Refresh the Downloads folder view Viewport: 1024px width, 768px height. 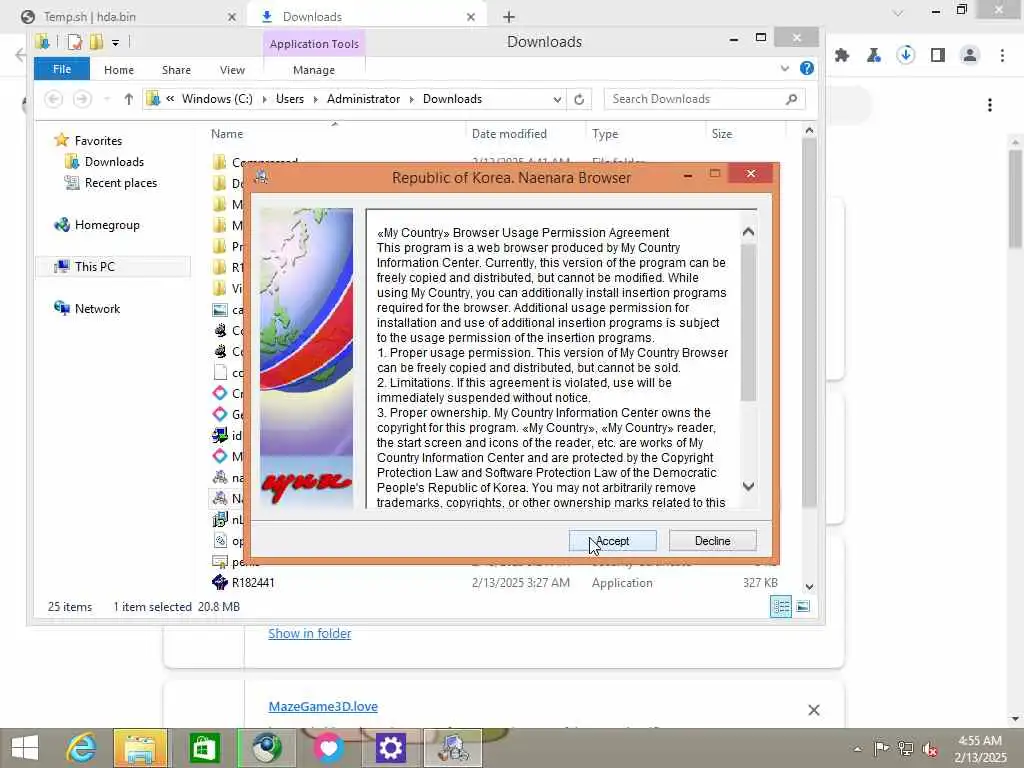[579, 99]
